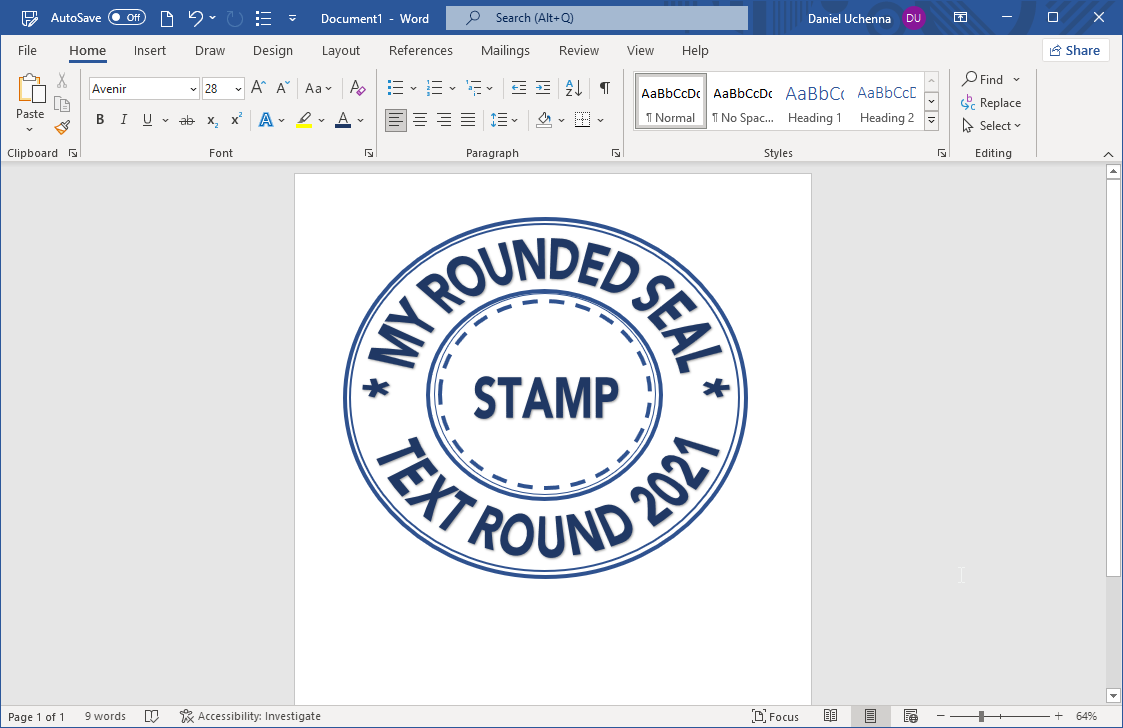The height and width of the screenshot is (728, 1123).
Task: Switch to Web Layout view icon
Action: tap(911, 716)
